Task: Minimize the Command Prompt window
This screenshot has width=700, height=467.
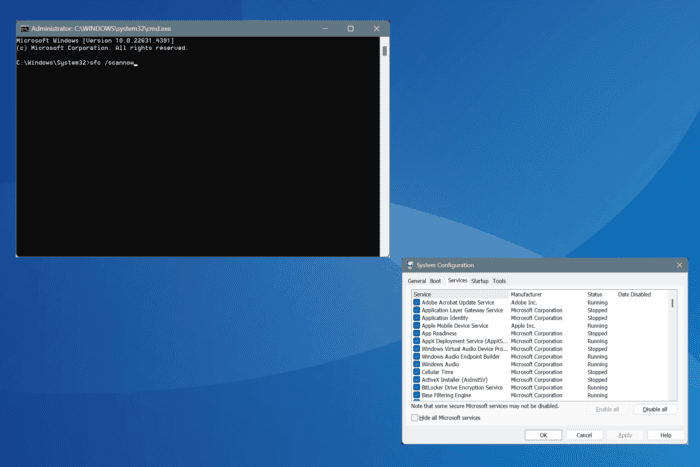Action: 325,29
